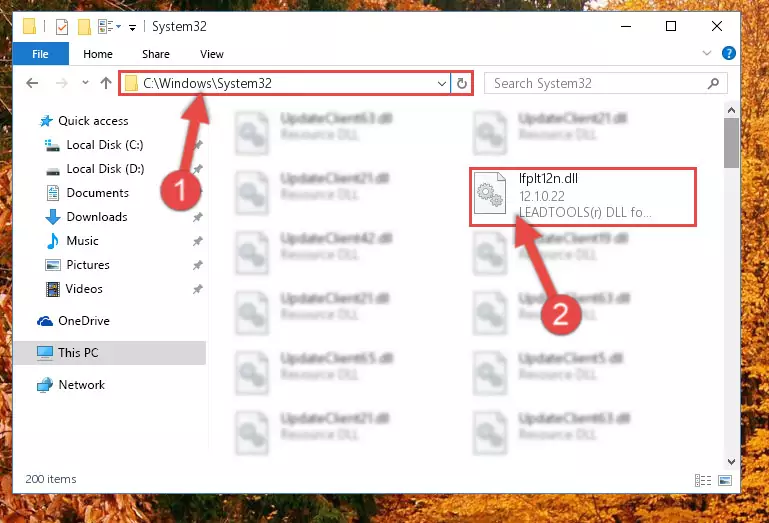Open Videos in sidebar
Screen dimensions: 769x523
pos(84,289)
